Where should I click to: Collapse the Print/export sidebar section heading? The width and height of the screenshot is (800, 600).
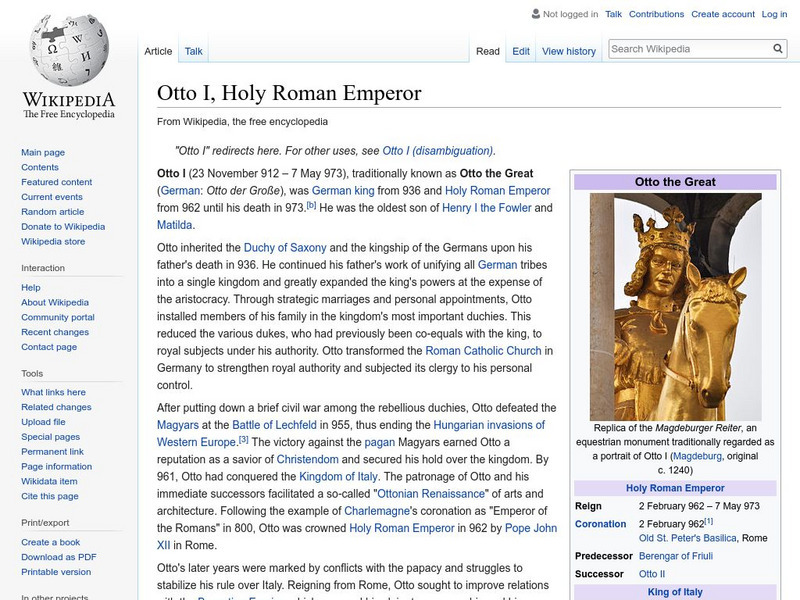45,522
